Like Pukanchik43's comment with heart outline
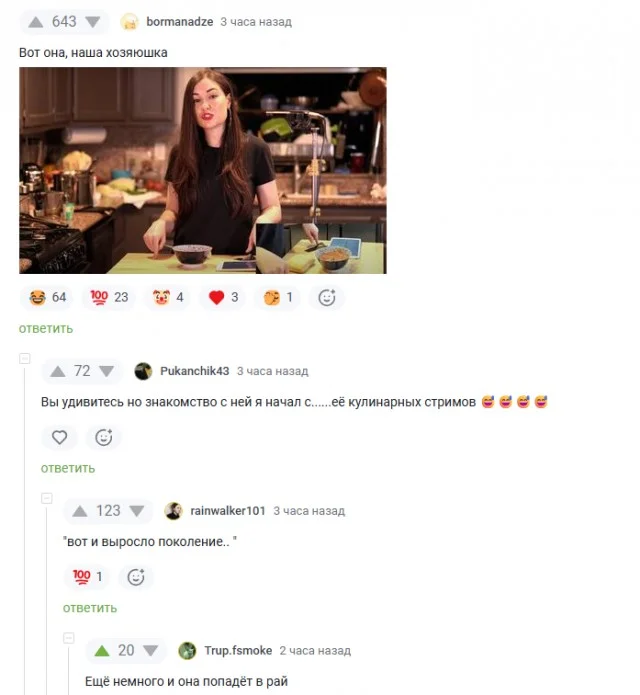 pos(59,437)
